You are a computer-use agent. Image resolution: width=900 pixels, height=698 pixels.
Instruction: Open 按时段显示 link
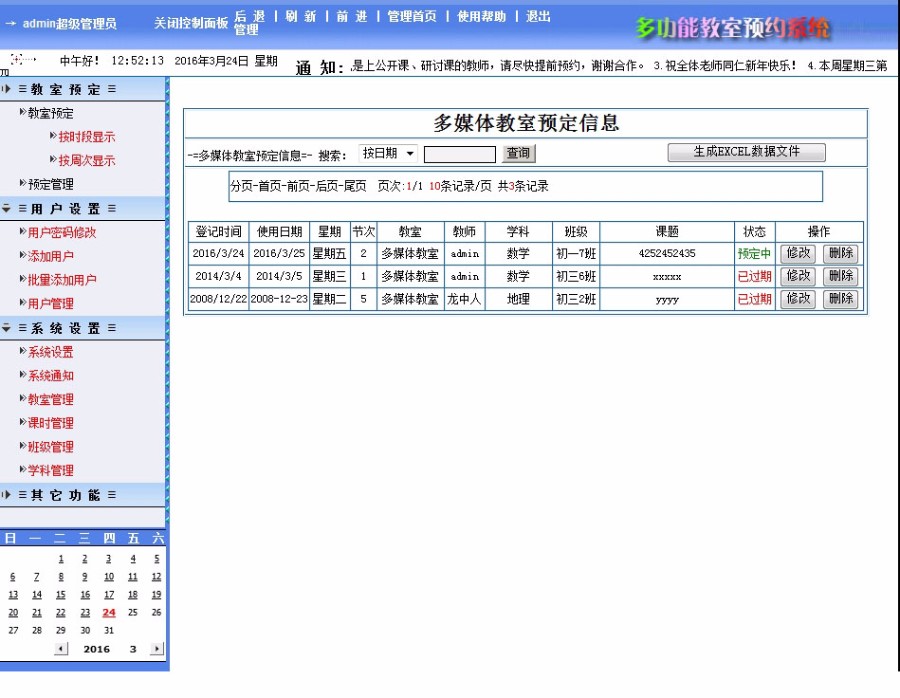pos(87,137)
